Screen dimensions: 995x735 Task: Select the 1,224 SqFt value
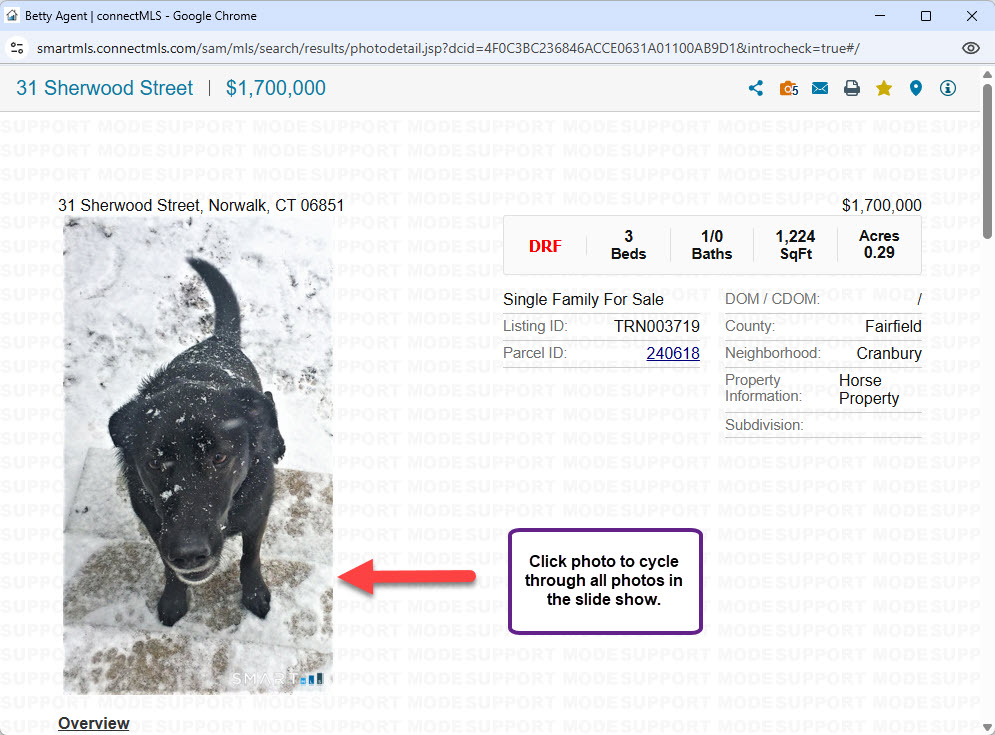pyautogui.click(x=795, y=245)
